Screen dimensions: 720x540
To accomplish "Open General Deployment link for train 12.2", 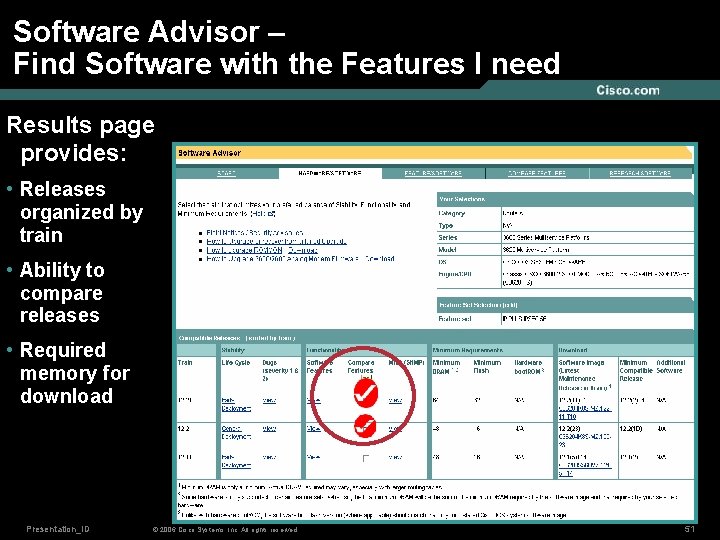I will [236, 432].
